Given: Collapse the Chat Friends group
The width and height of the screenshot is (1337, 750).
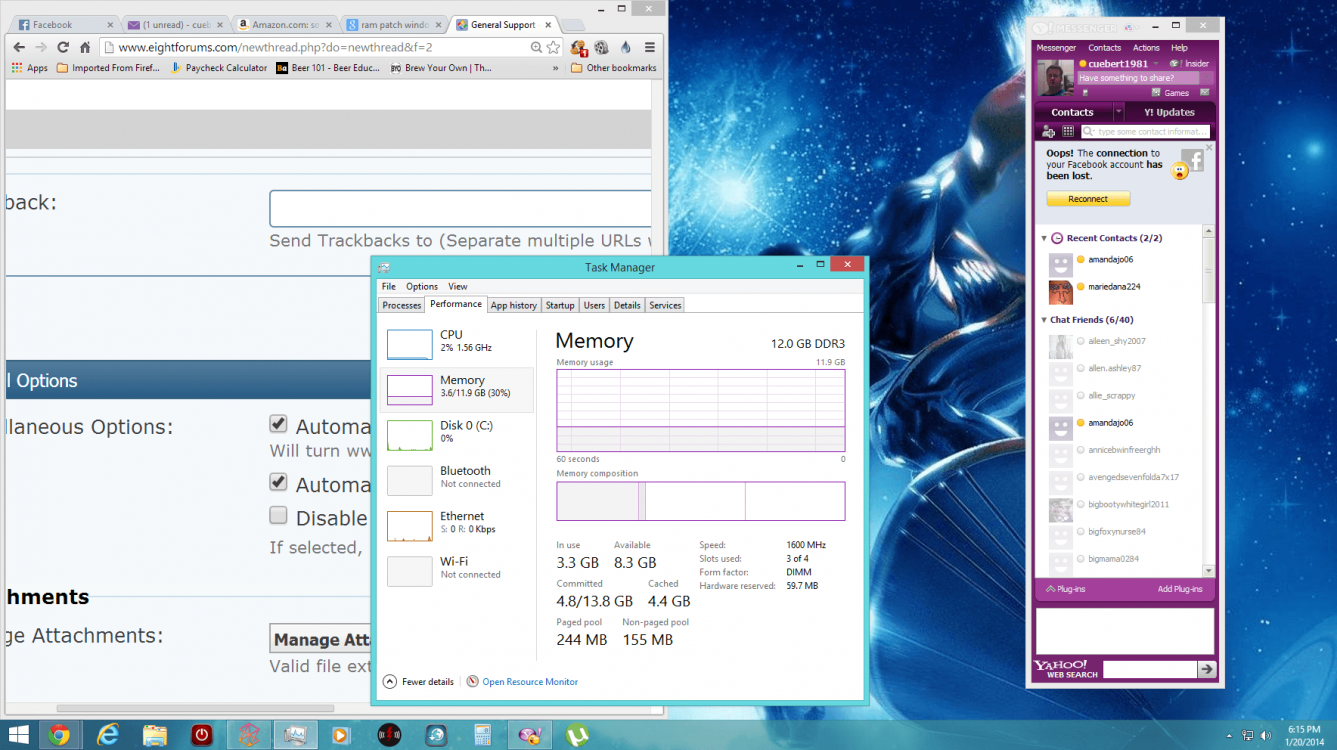Looking at the screenshot, I should (1045, 320).
